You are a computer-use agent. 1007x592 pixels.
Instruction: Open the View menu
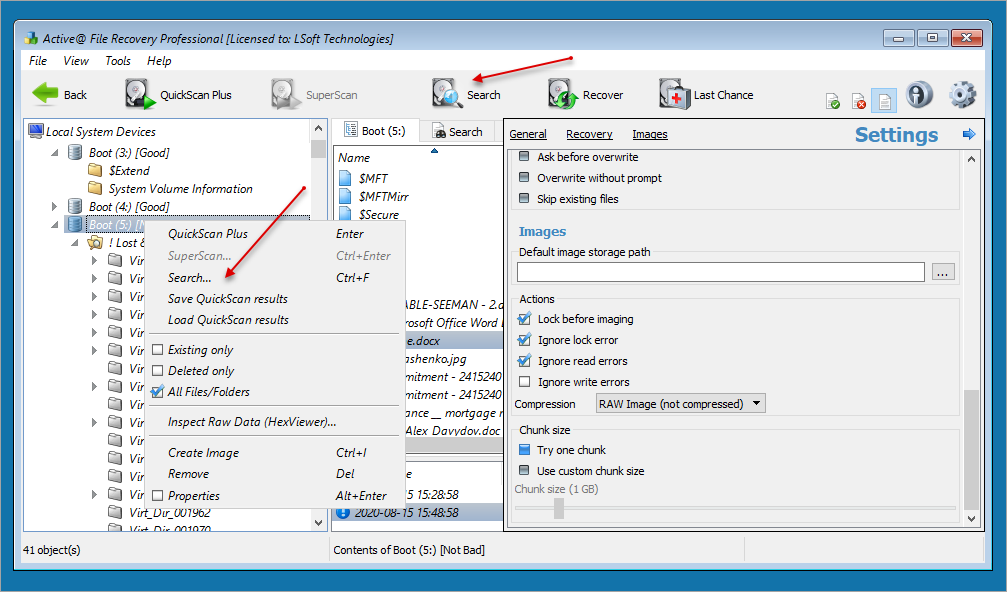76,60
